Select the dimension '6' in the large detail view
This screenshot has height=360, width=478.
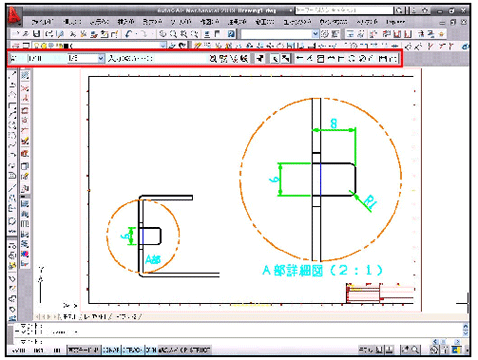click(274, 179)
